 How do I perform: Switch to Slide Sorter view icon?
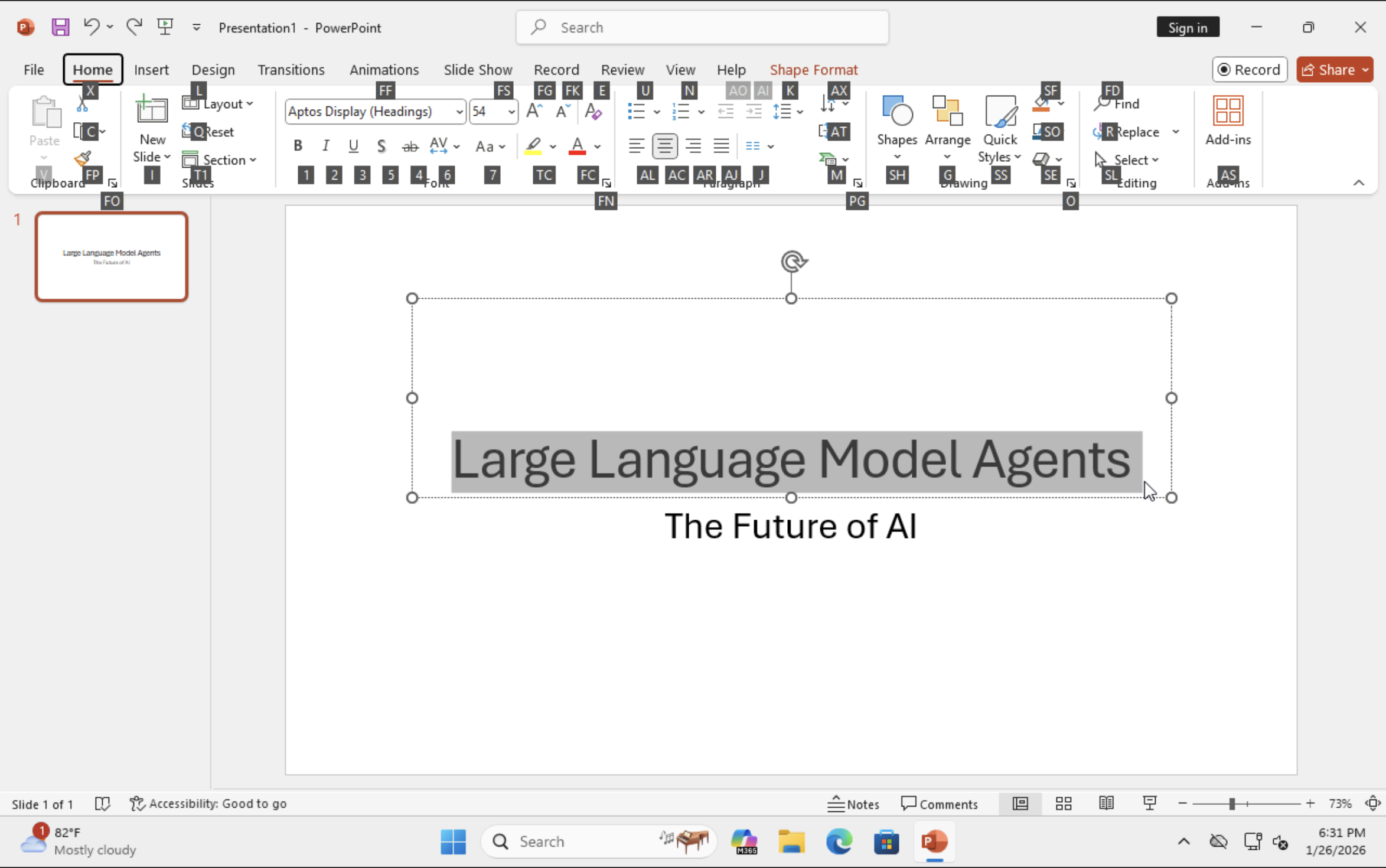[1063, 804]
